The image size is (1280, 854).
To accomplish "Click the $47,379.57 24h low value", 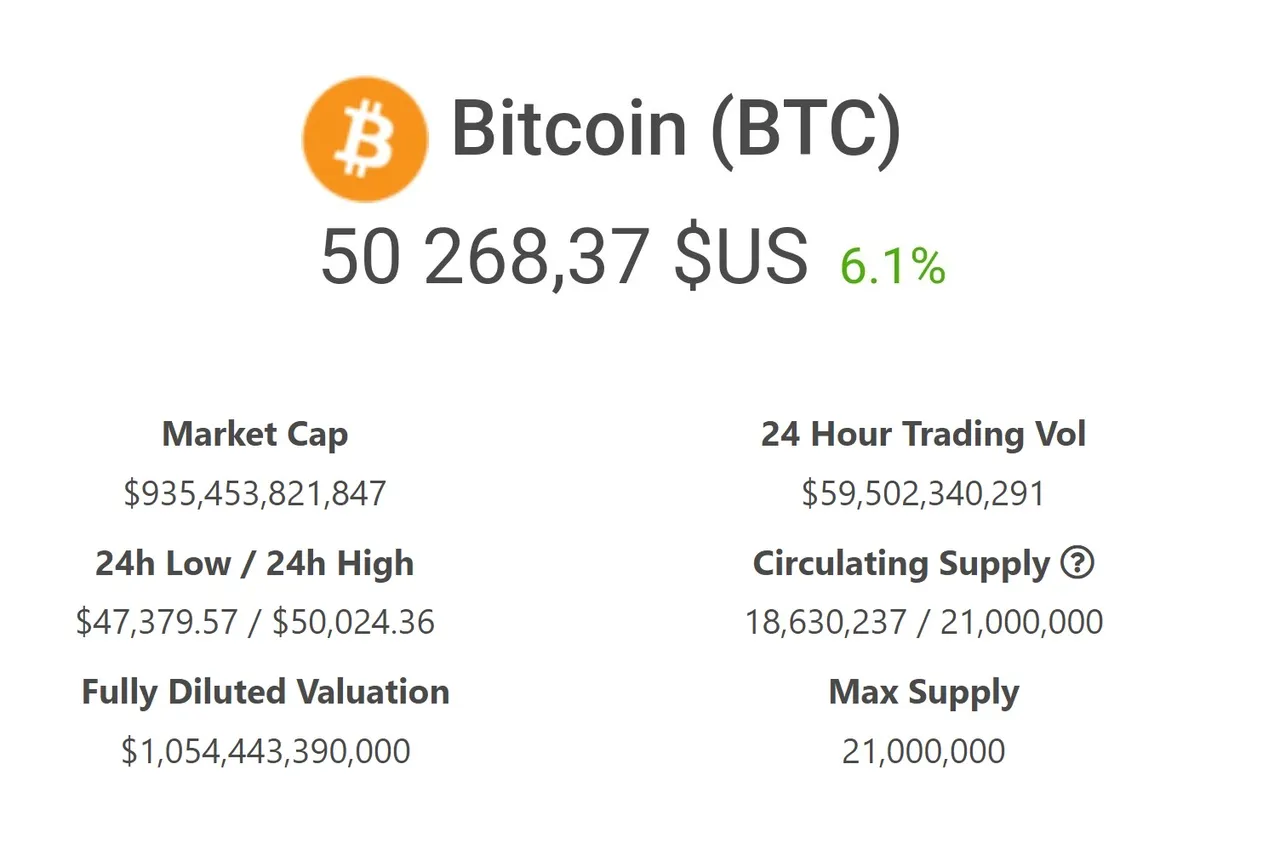I will [157, 622].
